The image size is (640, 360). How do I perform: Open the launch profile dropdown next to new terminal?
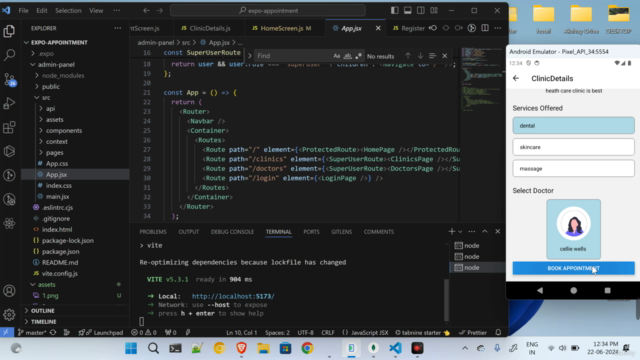tap(460, 232)
